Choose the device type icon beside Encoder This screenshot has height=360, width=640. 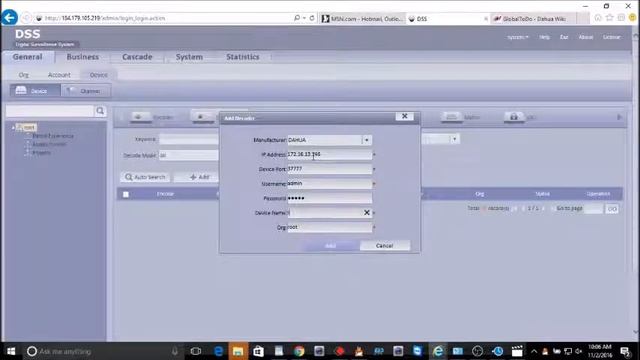(203, 117)
